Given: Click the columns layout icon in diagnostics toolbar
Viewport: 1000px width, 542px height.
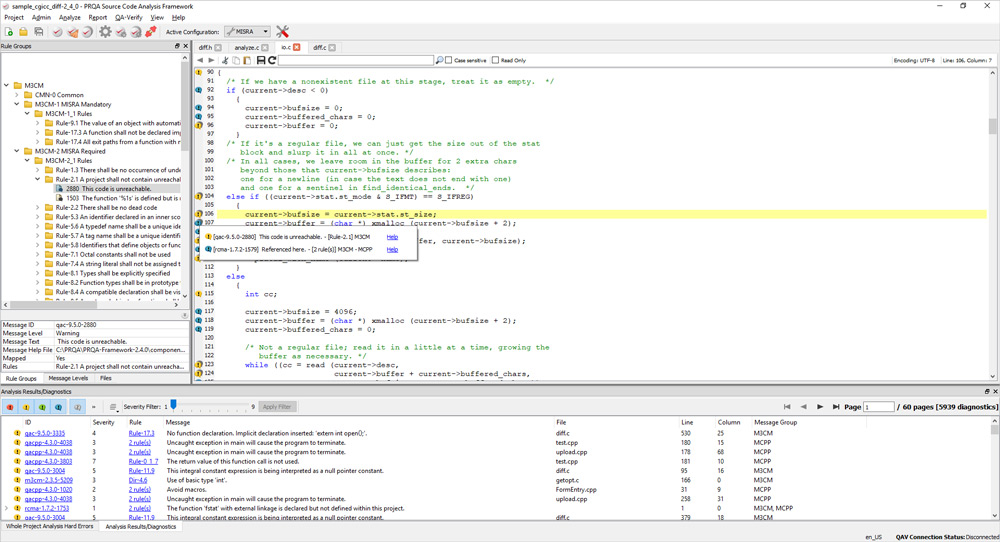Looking at the screenshot, I should click(113, 407).
